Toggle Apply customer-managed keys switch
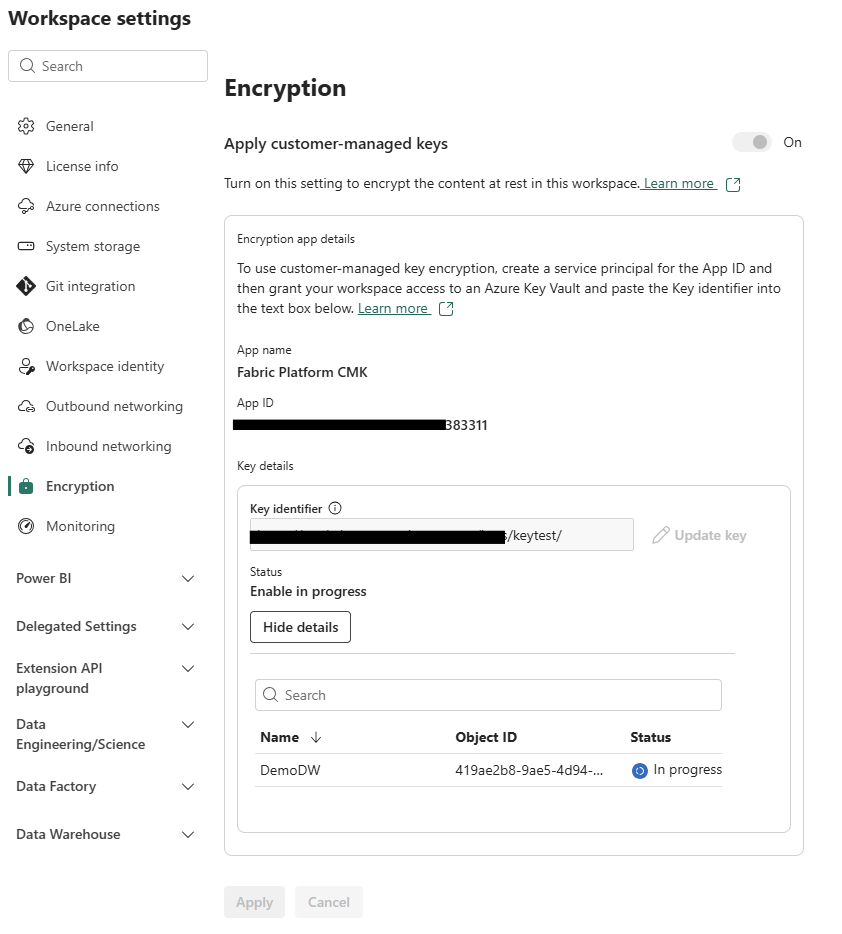Image resolution: width=842 pixels, height=934 pixels. coord(752,142)
